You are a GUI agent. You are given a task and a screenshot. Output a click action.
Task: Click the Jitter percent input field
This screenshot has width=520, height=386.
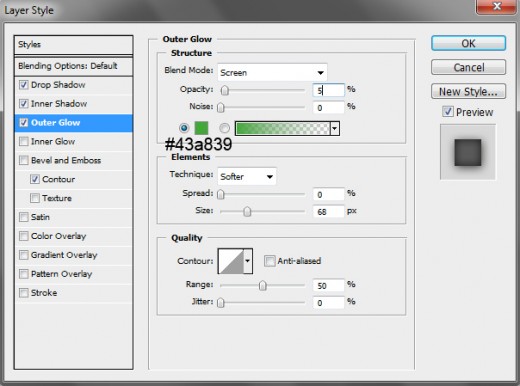328,303
